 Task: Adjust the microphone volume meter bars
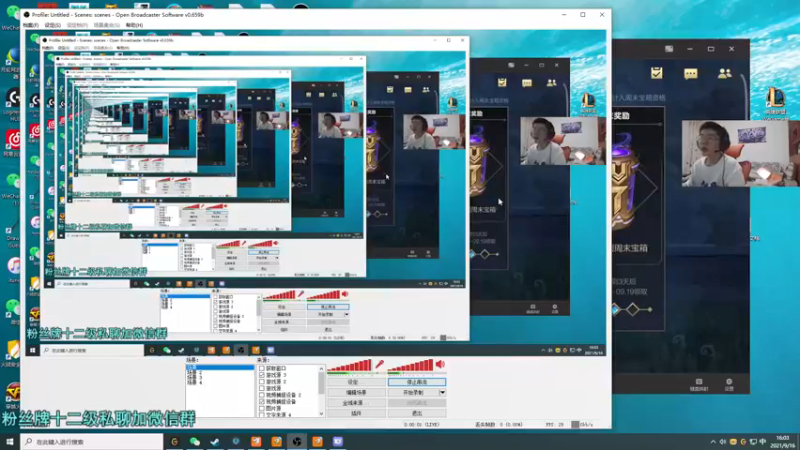[349, 365]
